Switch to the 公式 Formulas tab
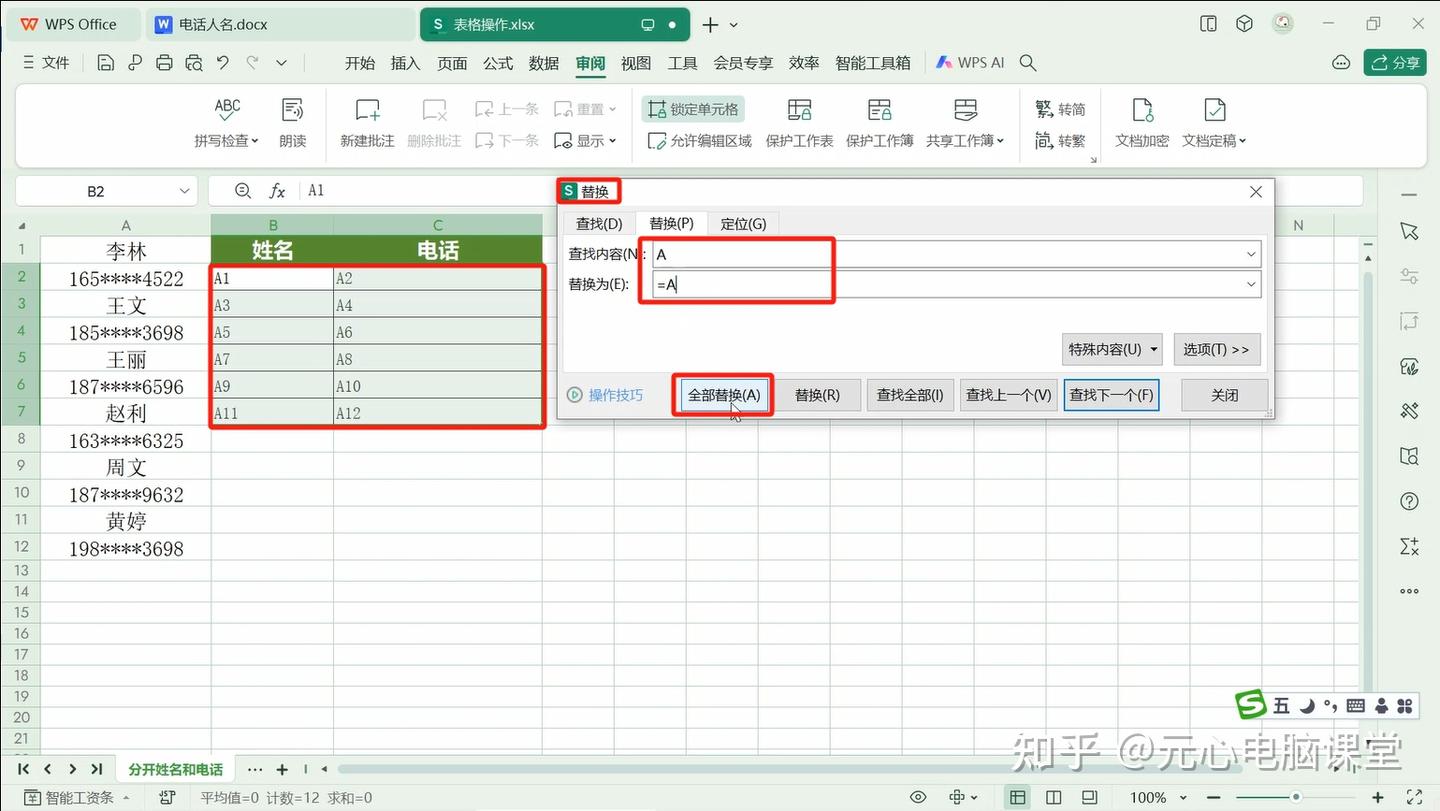This screenshot has width=1440, height=811. click(x=498, y=63)
